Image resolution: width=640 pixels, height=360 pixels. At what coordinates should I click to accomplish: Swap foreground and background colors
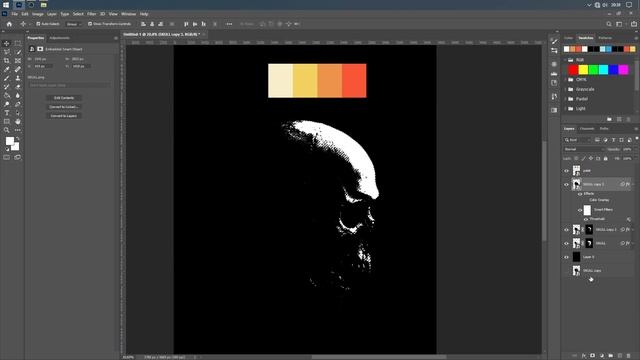(x=18, y=139)
